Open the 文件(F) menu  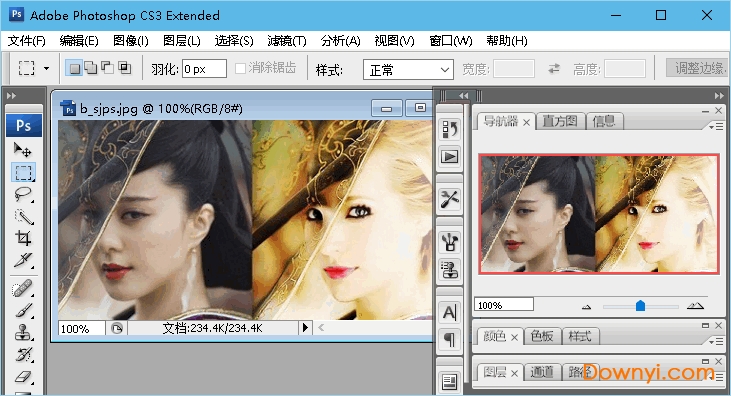pos(27,41)
